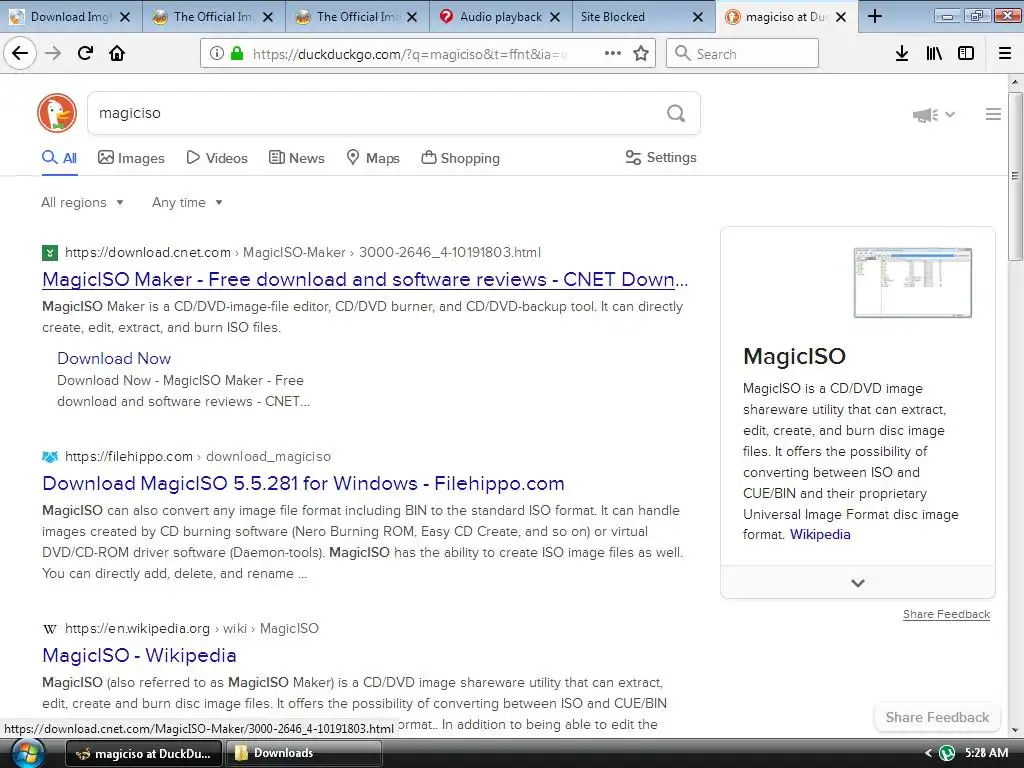
Task: Open the Downloads taskbar window
Action: coord(304,753)
